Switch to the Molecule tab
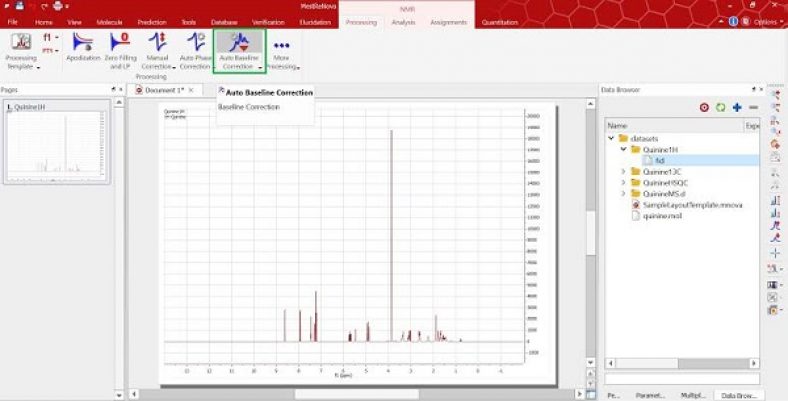This screenshot has width=788, height=401. coord(110,22)
